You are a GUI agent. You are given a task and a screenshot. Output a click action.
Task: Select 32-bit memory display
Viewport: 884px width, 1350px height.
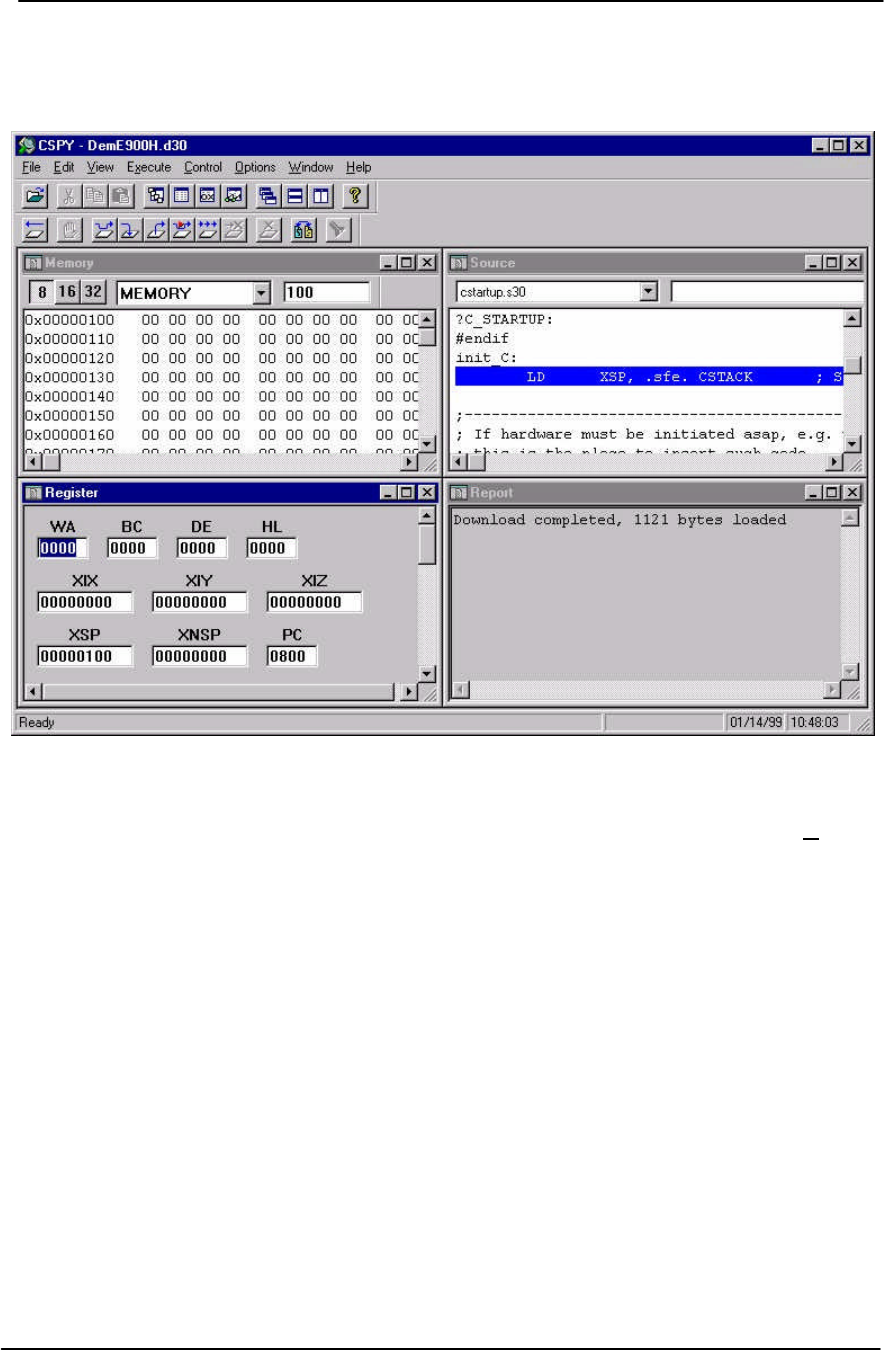[93, 293]
